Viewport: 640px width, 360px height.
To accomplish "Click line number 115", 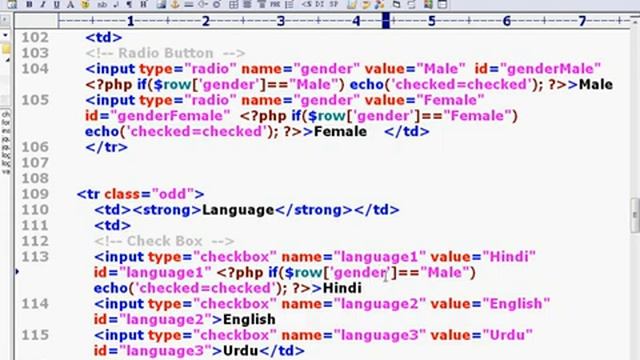I will coord(35,335).
